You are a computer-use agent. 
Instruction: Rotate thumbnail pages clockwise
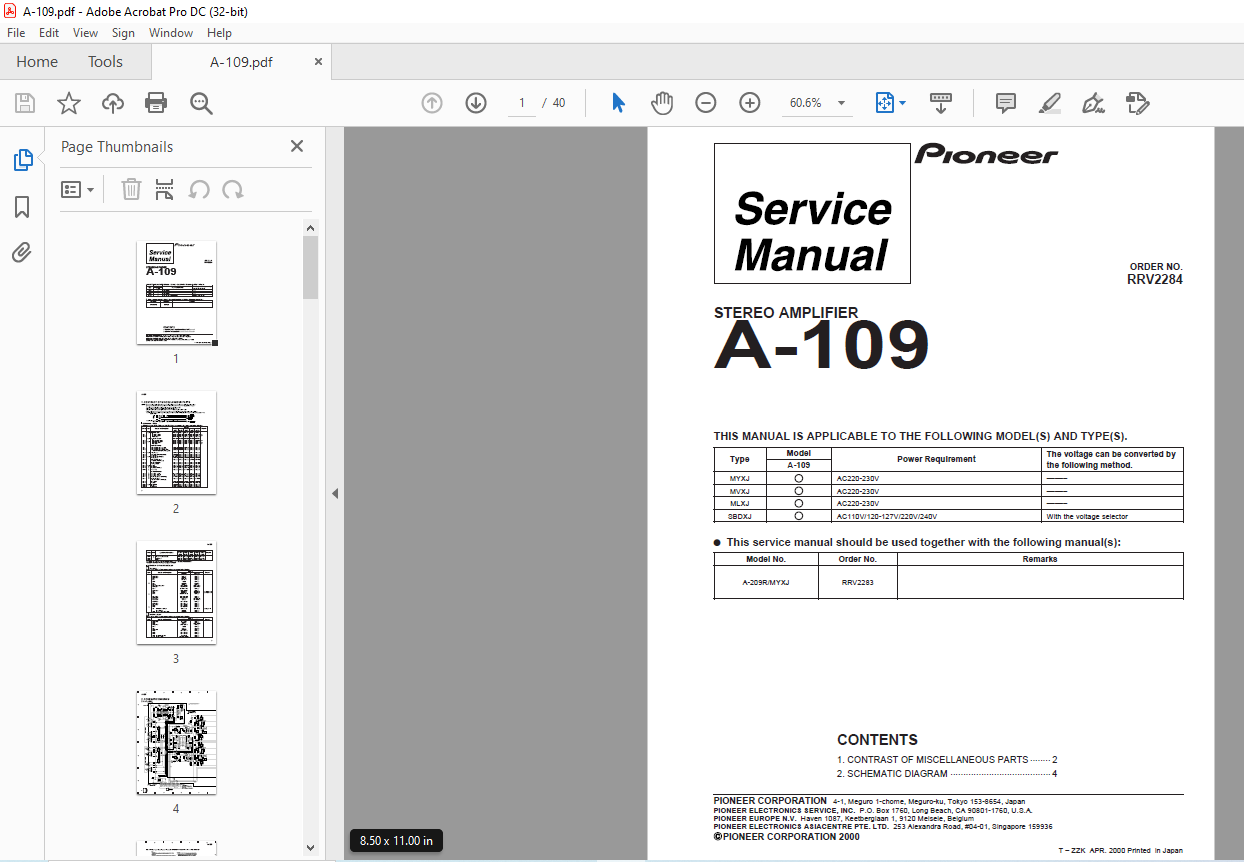[233, 189]
